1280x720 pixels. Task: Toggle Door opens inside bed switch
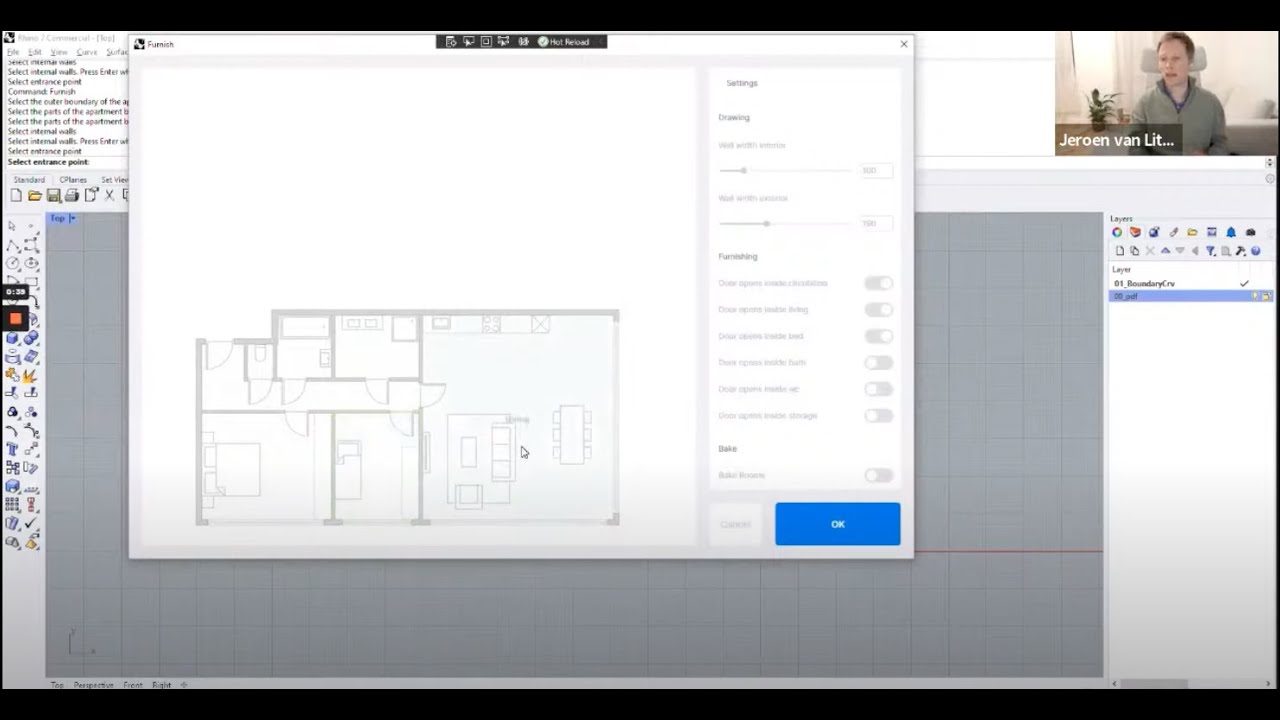(x=878, y=336)
